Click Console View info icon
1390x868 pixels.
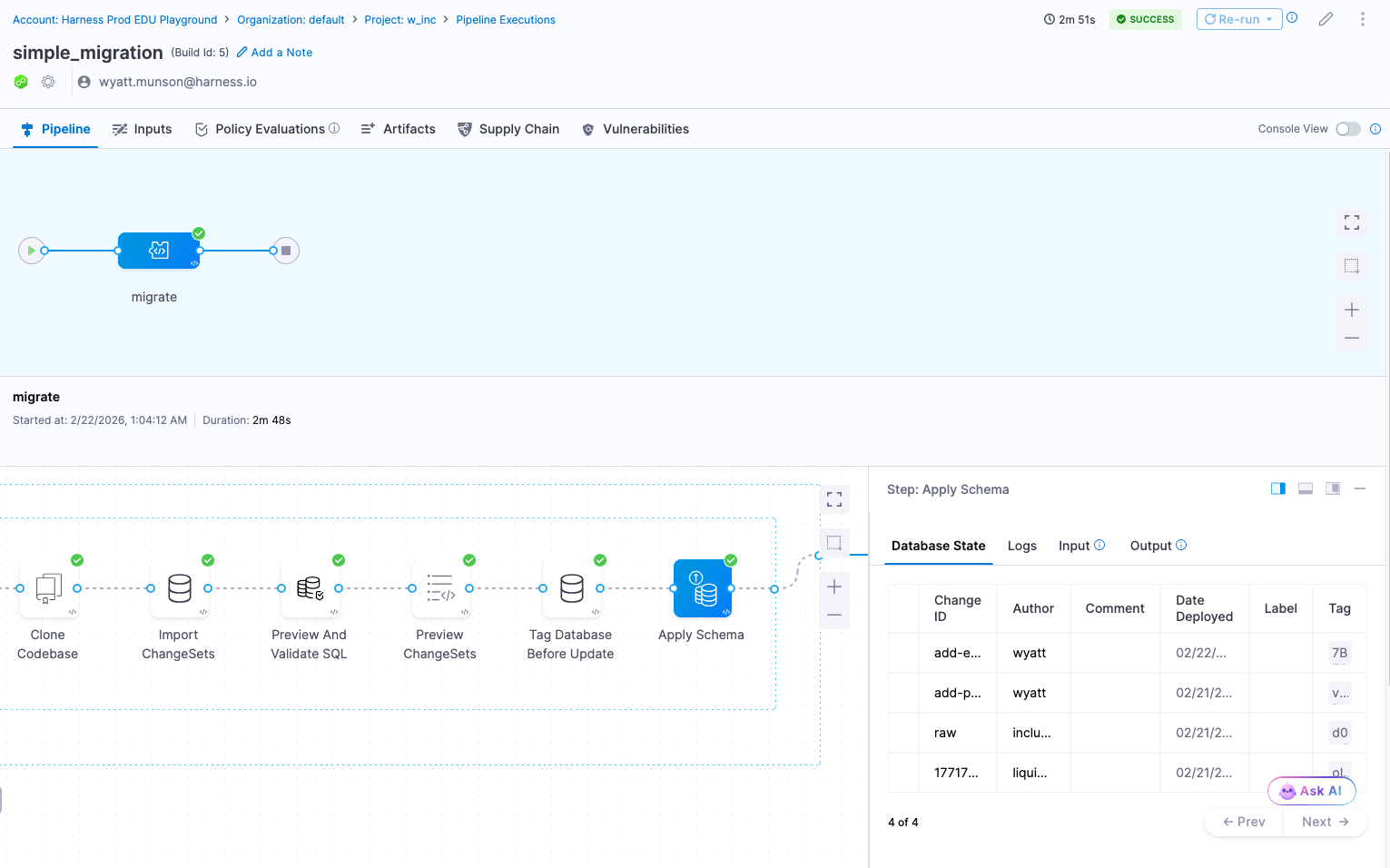pos(1375,129)
